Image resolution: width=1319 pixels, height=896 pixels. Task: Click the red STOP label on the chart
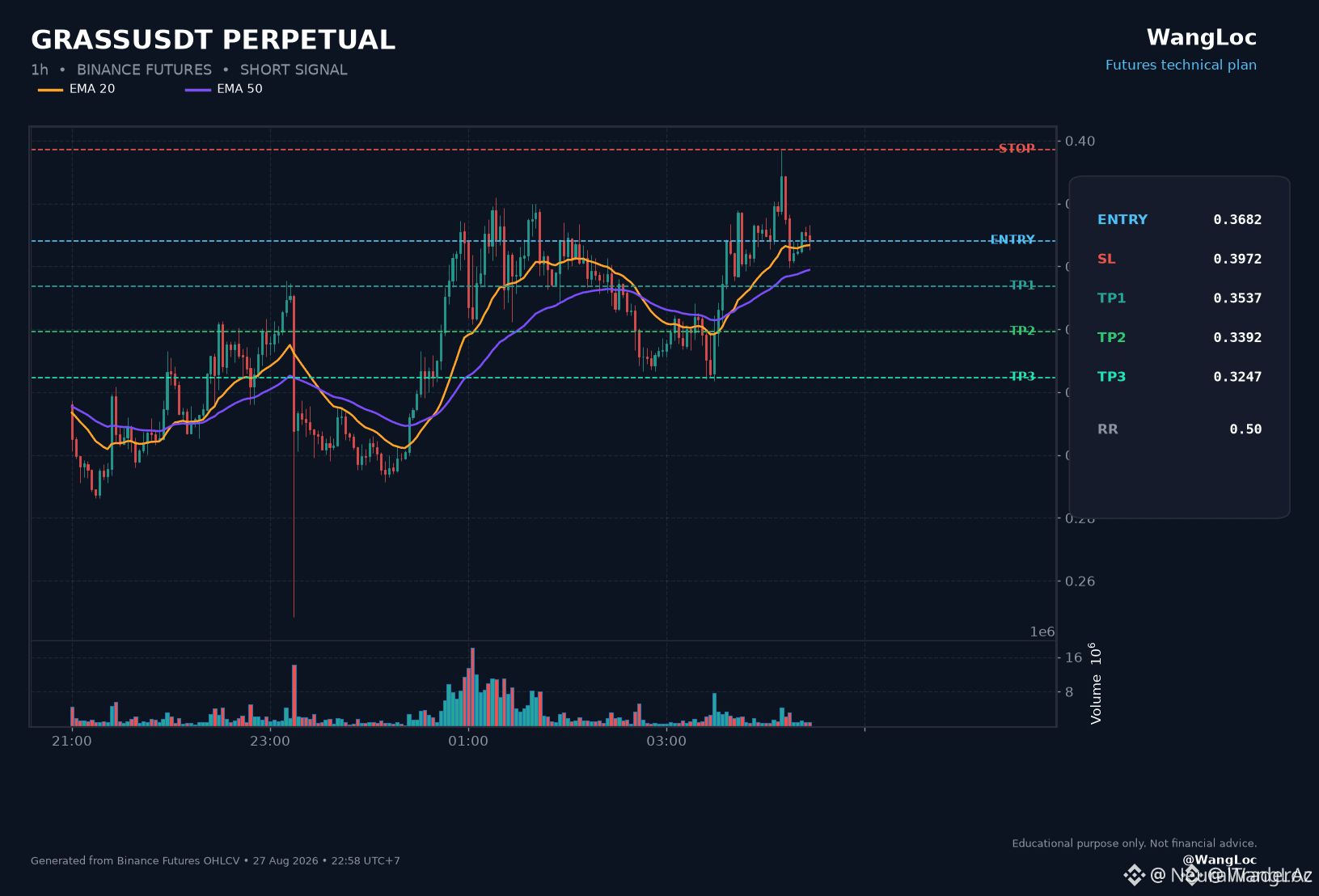tap(1017, 149)
